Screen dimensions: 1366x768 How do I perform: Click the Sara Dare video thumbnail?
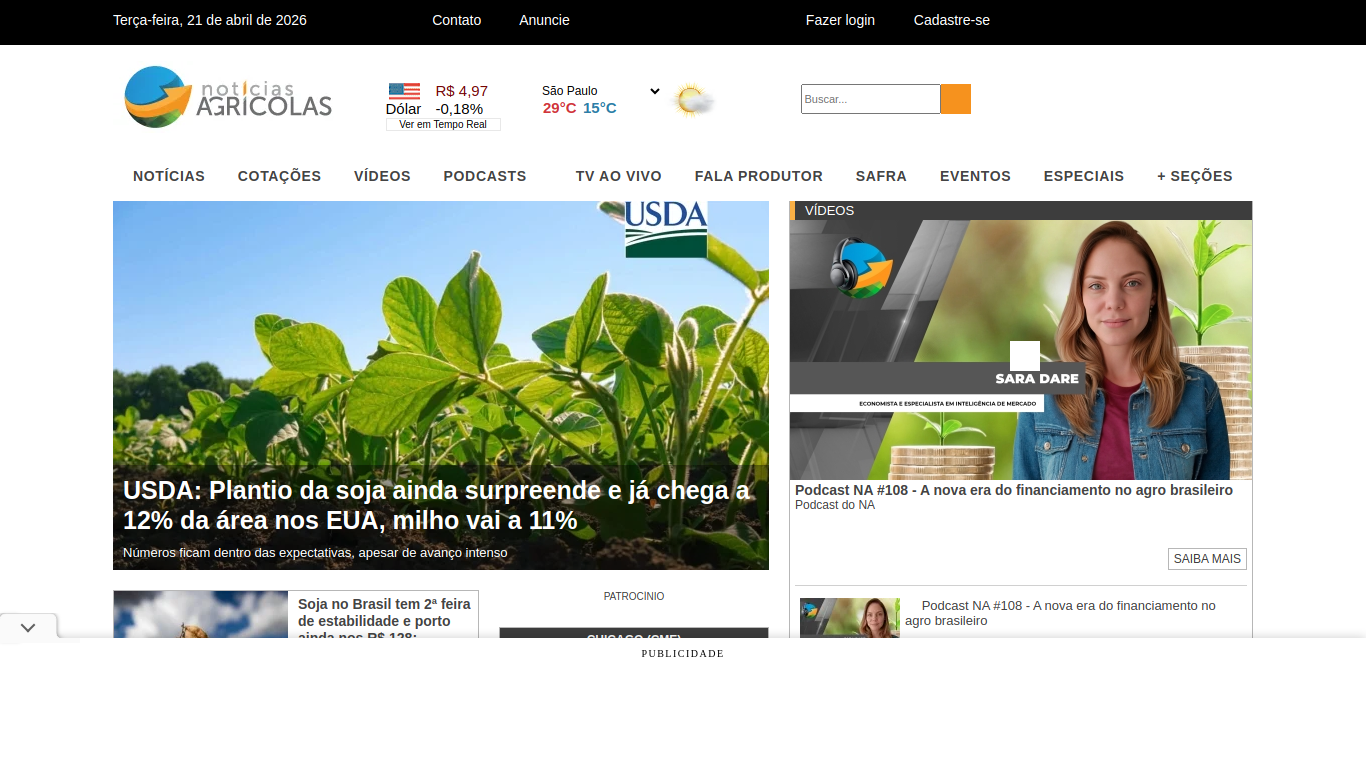(1021, 350)
